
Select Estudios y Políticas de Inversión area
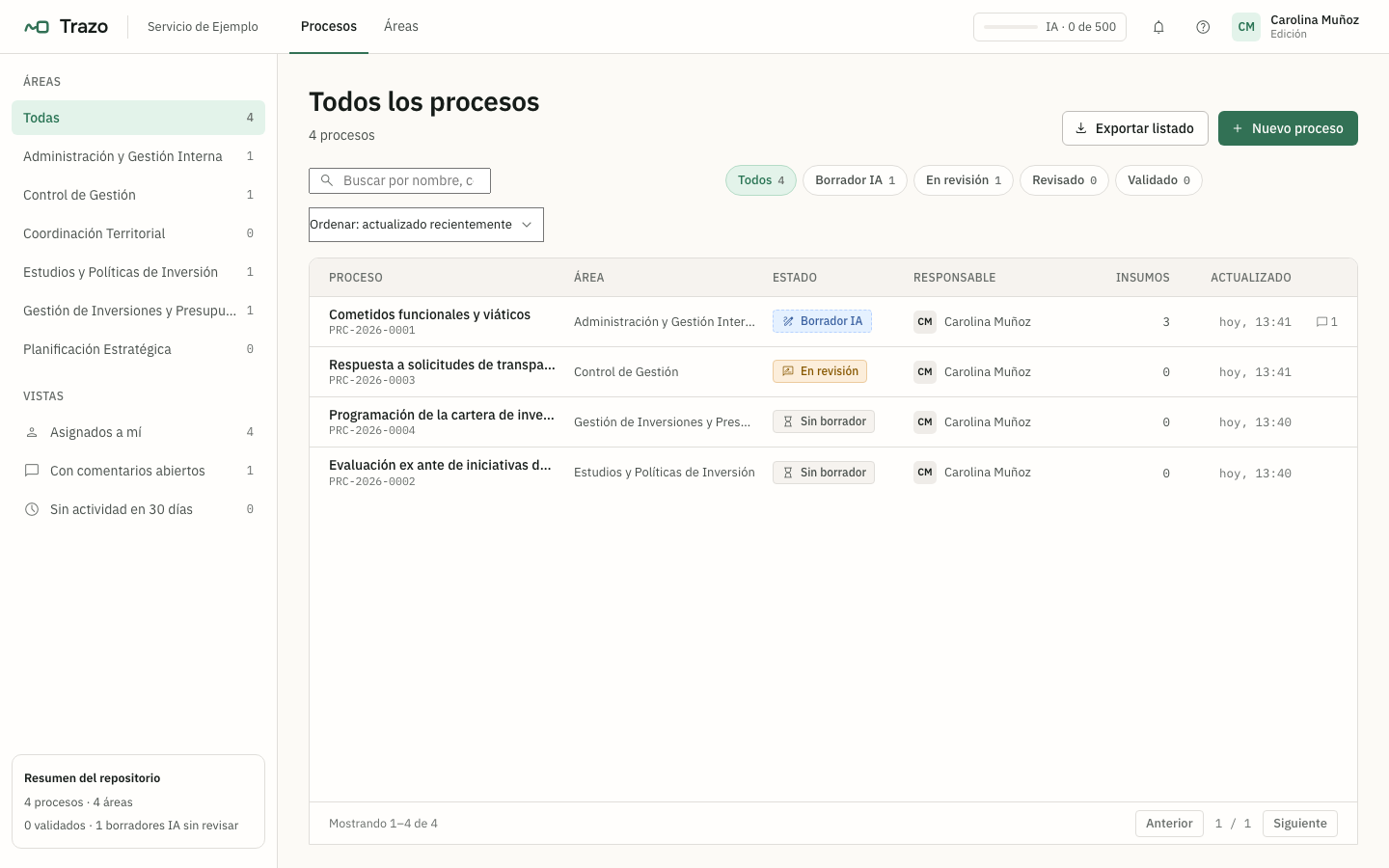(x=138, y=272)
